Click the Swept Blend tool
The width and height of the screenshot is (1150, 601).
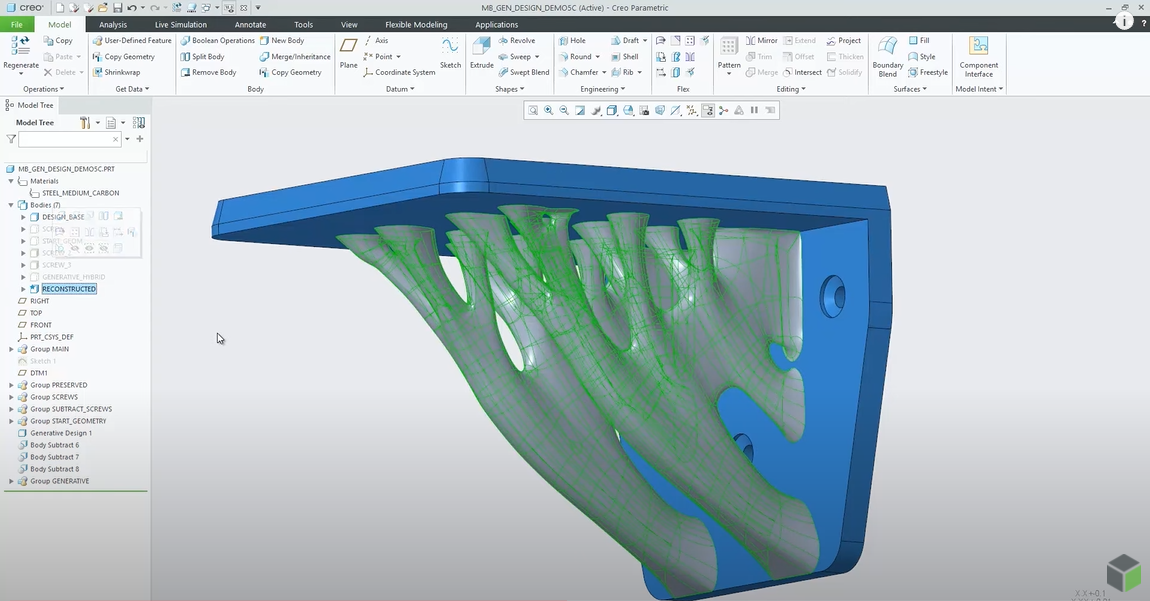click(524, 73)
